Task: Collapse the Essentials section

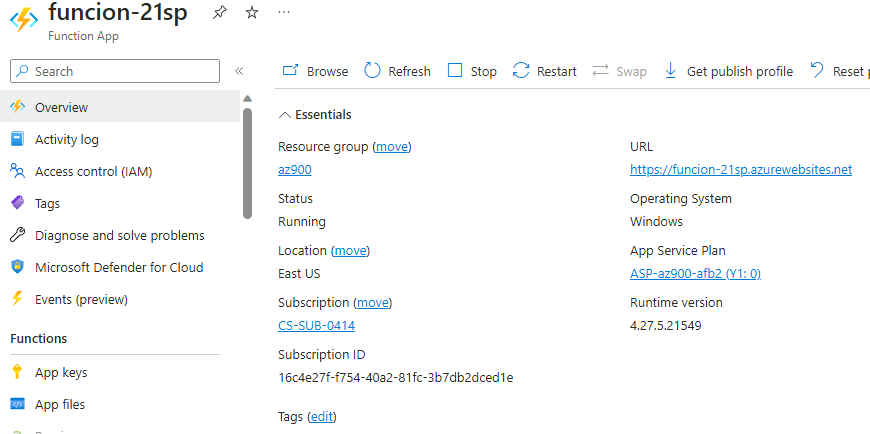Action: 285,115
